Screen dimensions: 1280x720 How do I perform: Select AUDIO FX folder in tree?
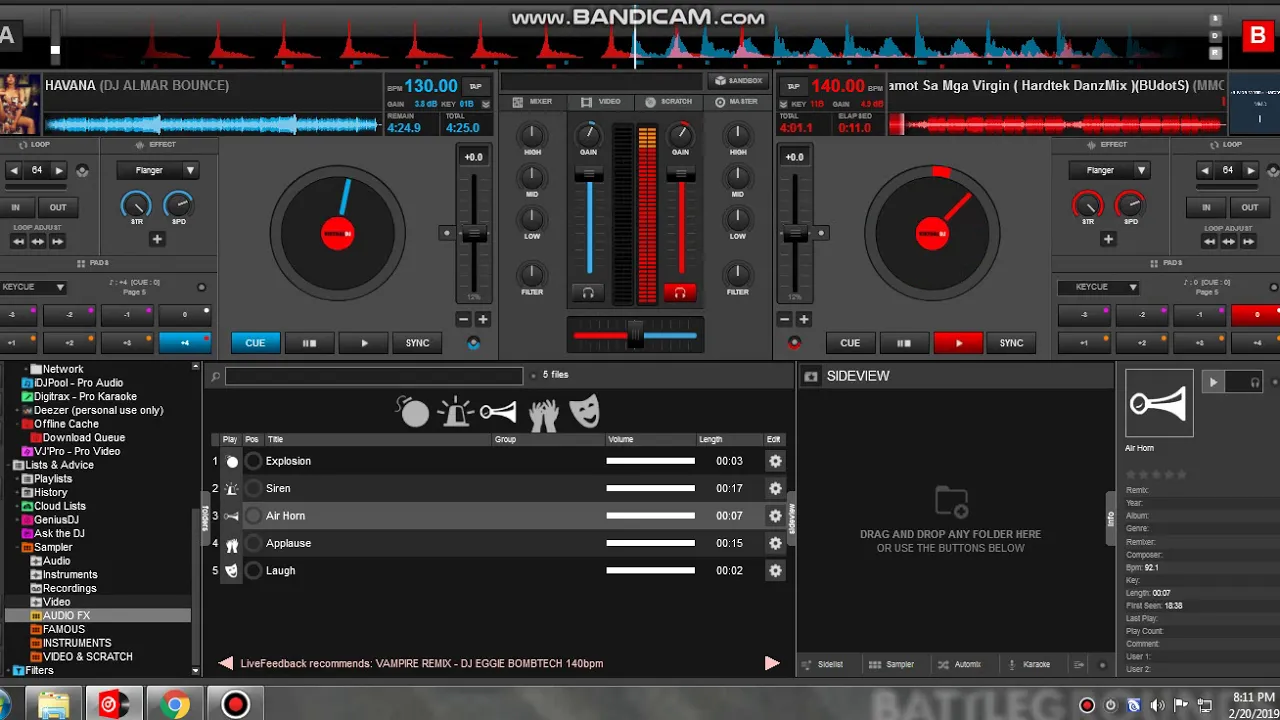coord(66,616)
